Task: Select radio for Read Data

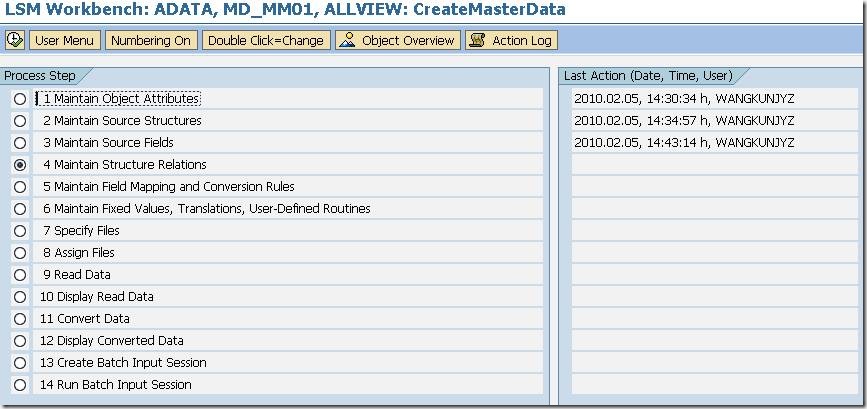Action: 20,275
